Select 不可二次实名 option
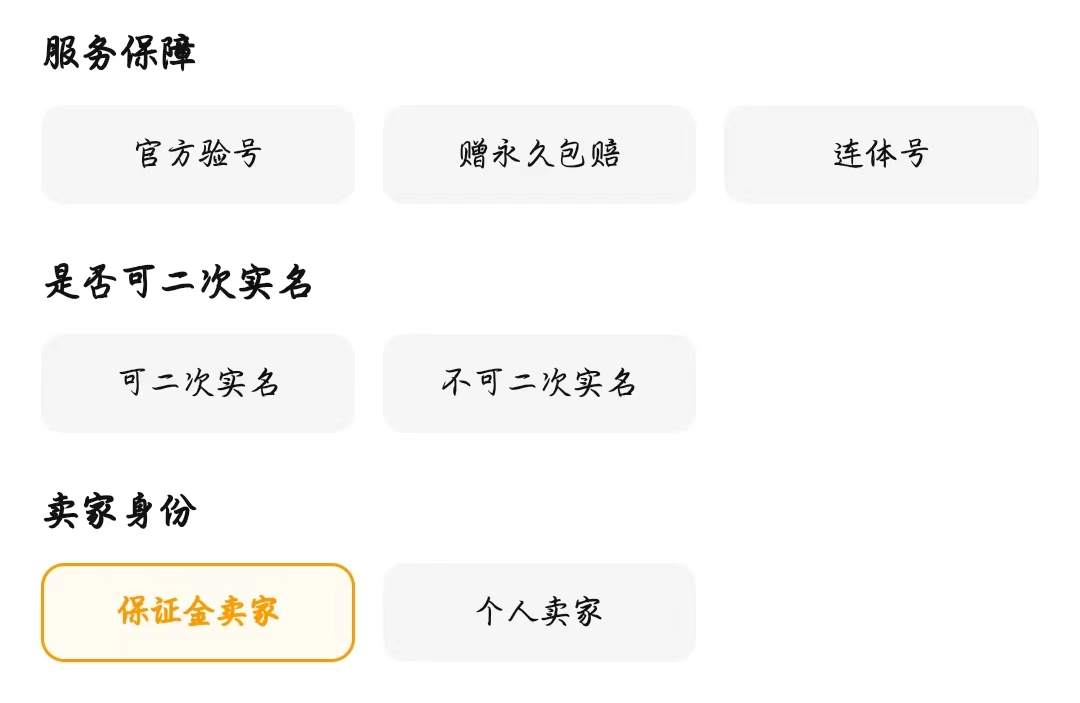This screenshot has width=1080, height=703. pyautogui.click(x=539, y=383)
